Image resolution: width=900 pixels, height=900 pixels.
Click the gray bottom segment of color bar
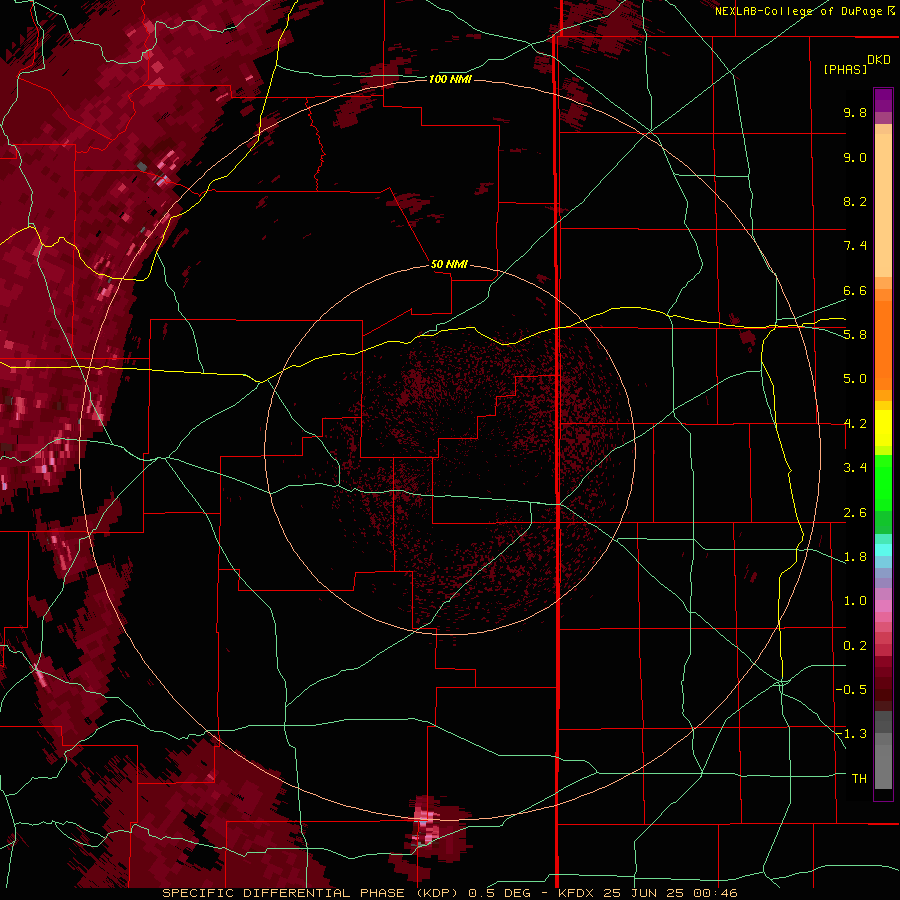pos(883,752)
